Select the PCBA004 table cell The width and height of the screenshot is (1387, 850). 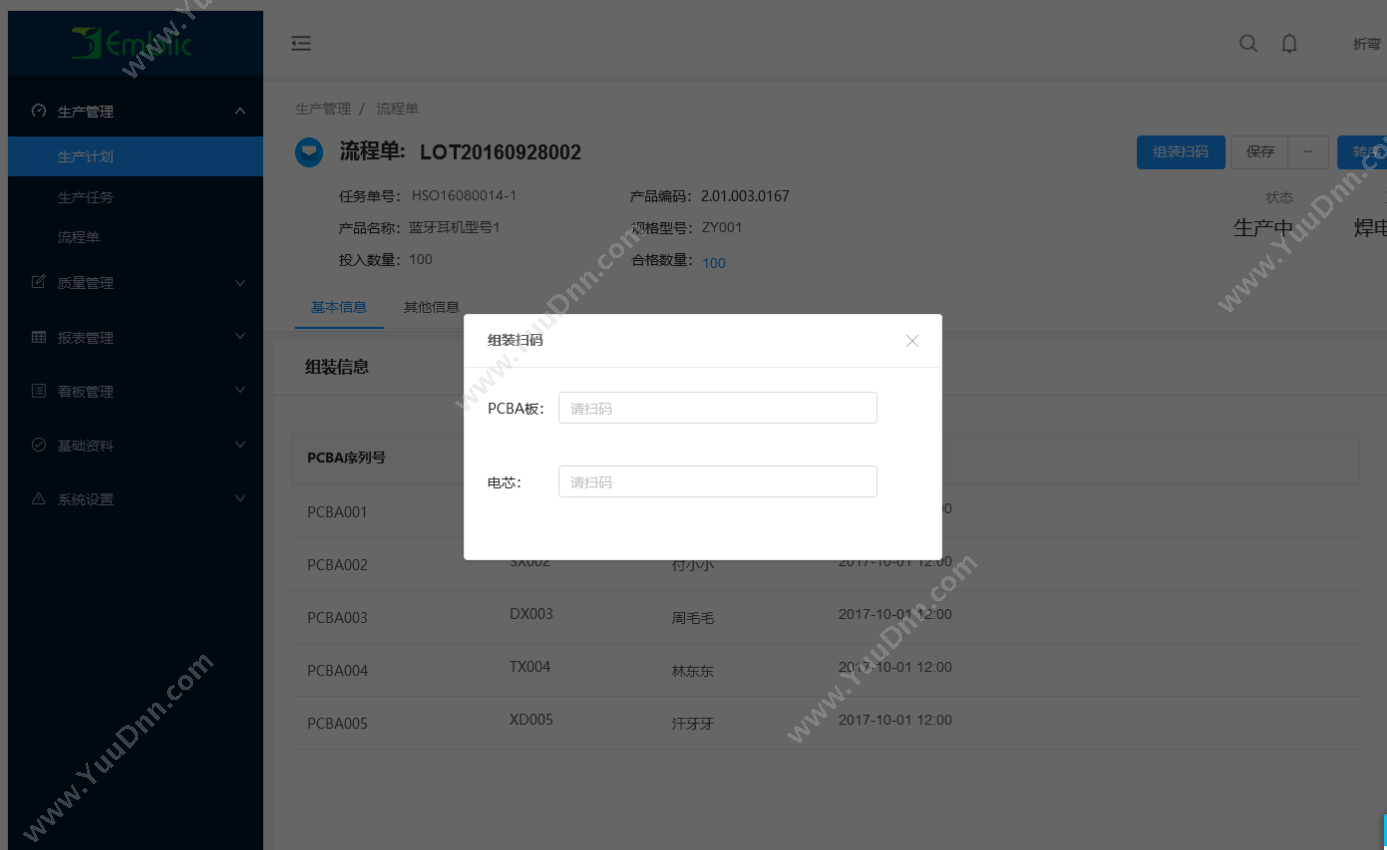pyautogui.click(x=337, y=671)
